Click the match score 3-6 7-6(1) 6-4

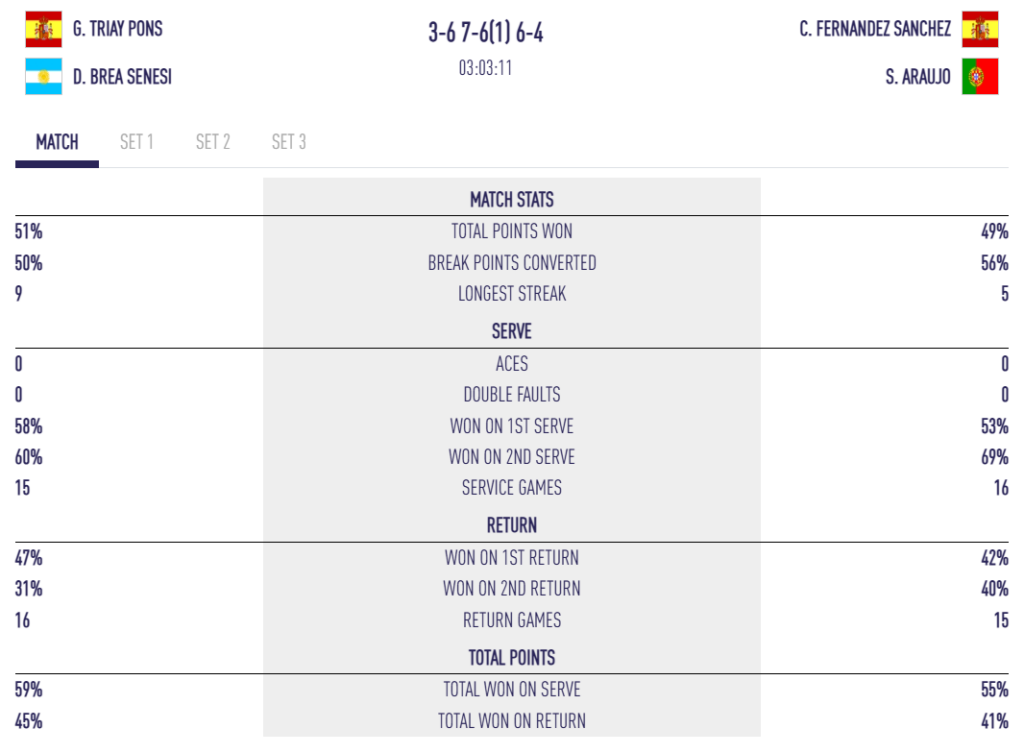point(485,32)
